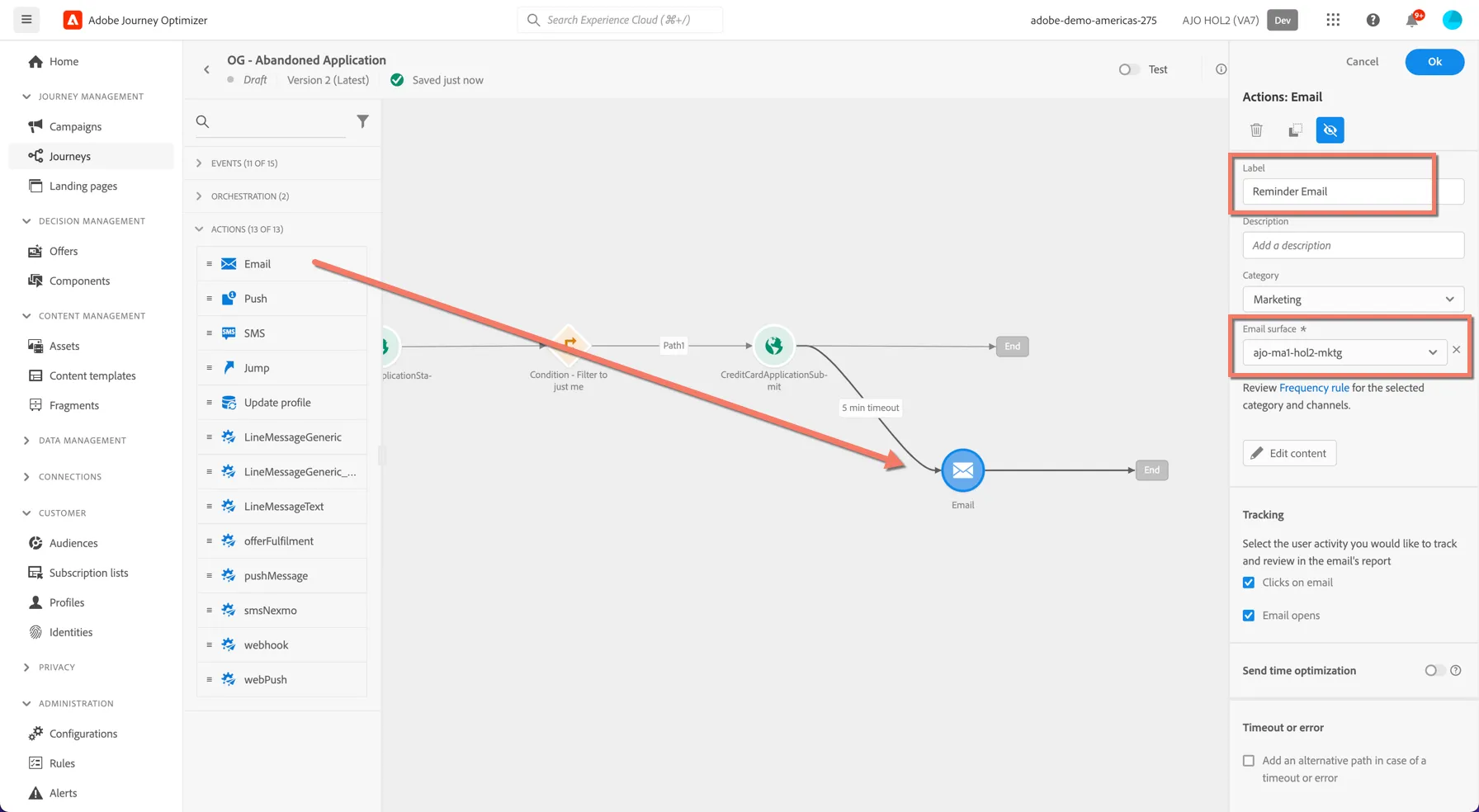Open the notifications bell
Image resolution: width=1479 pixels, height=812 pixels.
click(x=1412, y=20)
